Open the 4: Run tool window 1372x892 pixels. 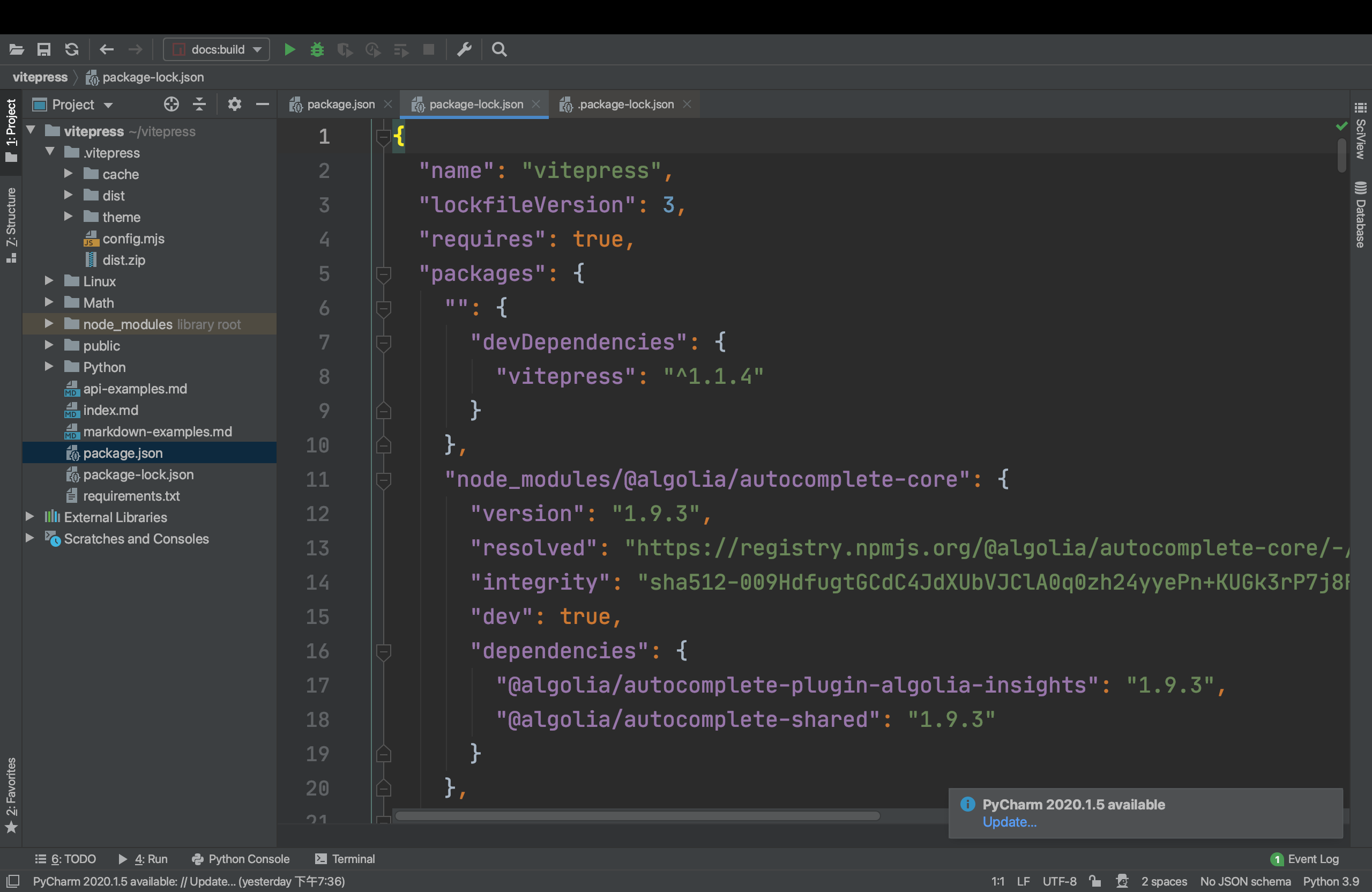coord(143,859)
